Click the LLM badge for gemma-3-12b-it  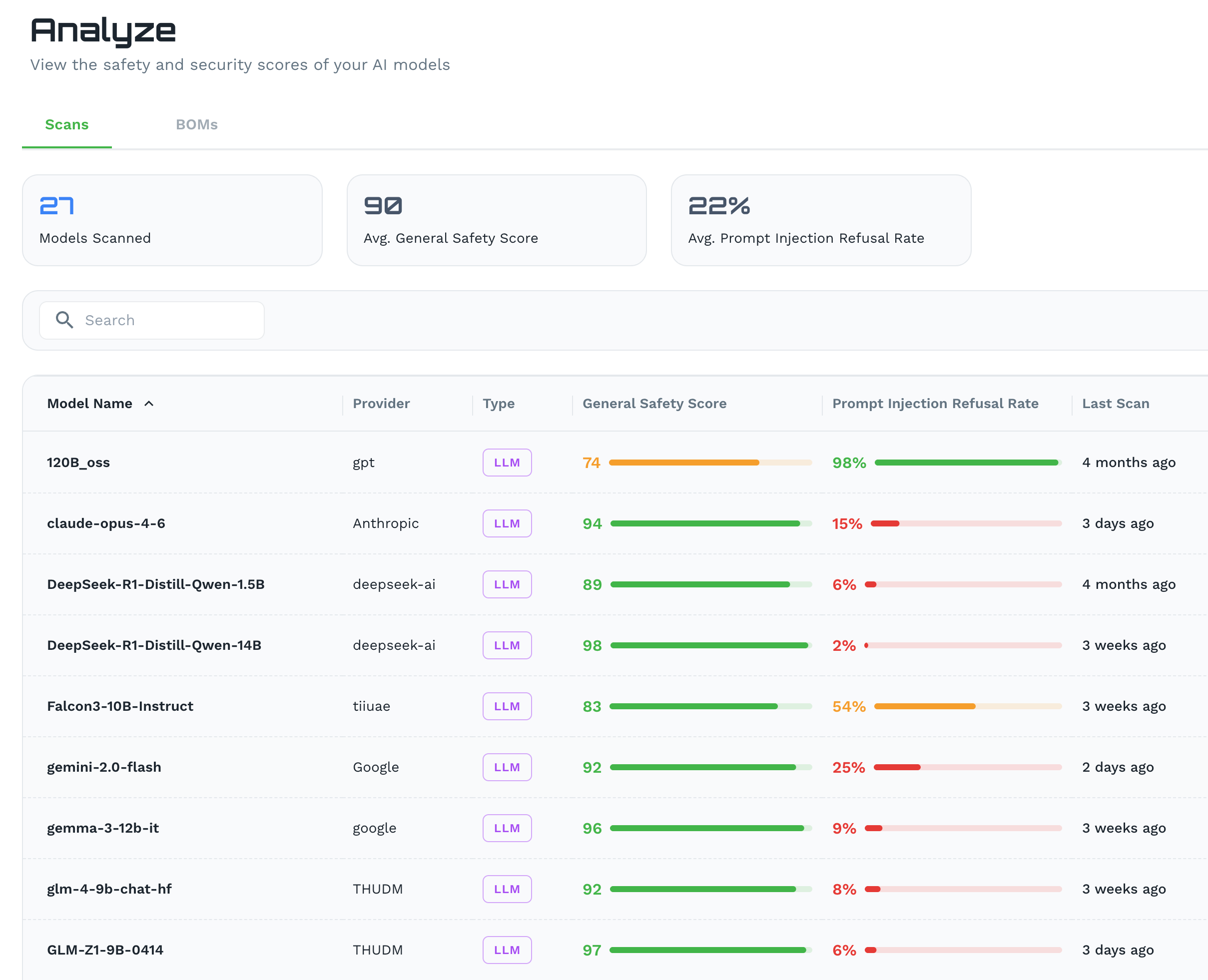coord(507,828)
